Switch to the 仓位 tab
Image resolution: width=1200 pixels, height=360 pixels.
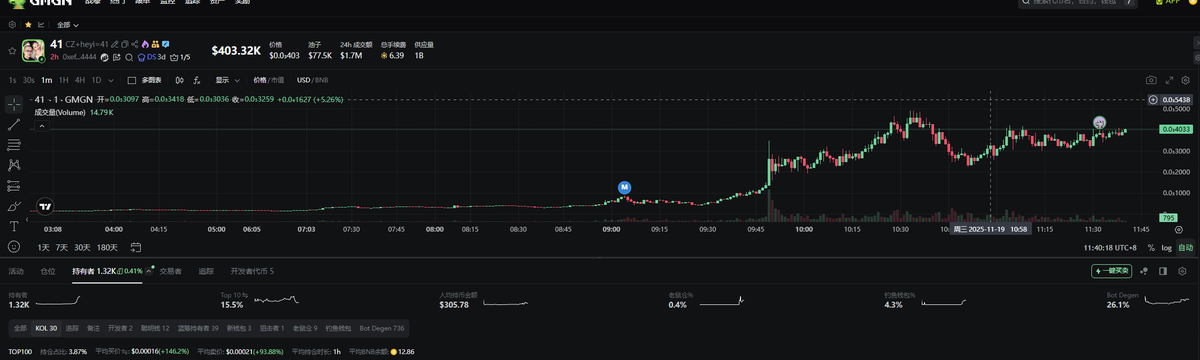(47, 271)
